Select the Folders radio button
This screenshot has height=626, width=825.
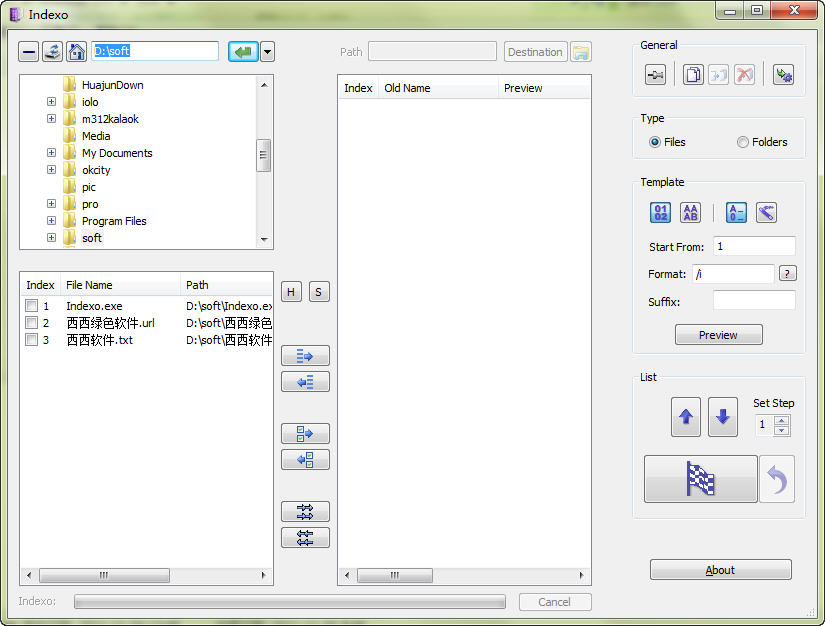pyautogui.click(x=743, y=142)
